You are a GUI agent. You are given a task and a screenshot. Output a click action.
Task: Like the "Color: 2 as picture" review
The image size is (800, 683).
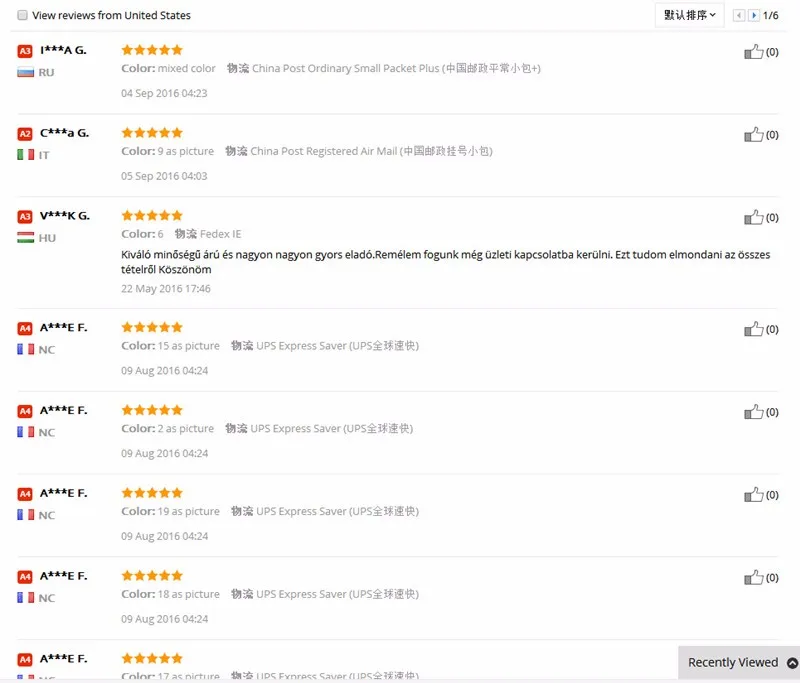pos(753,411)
